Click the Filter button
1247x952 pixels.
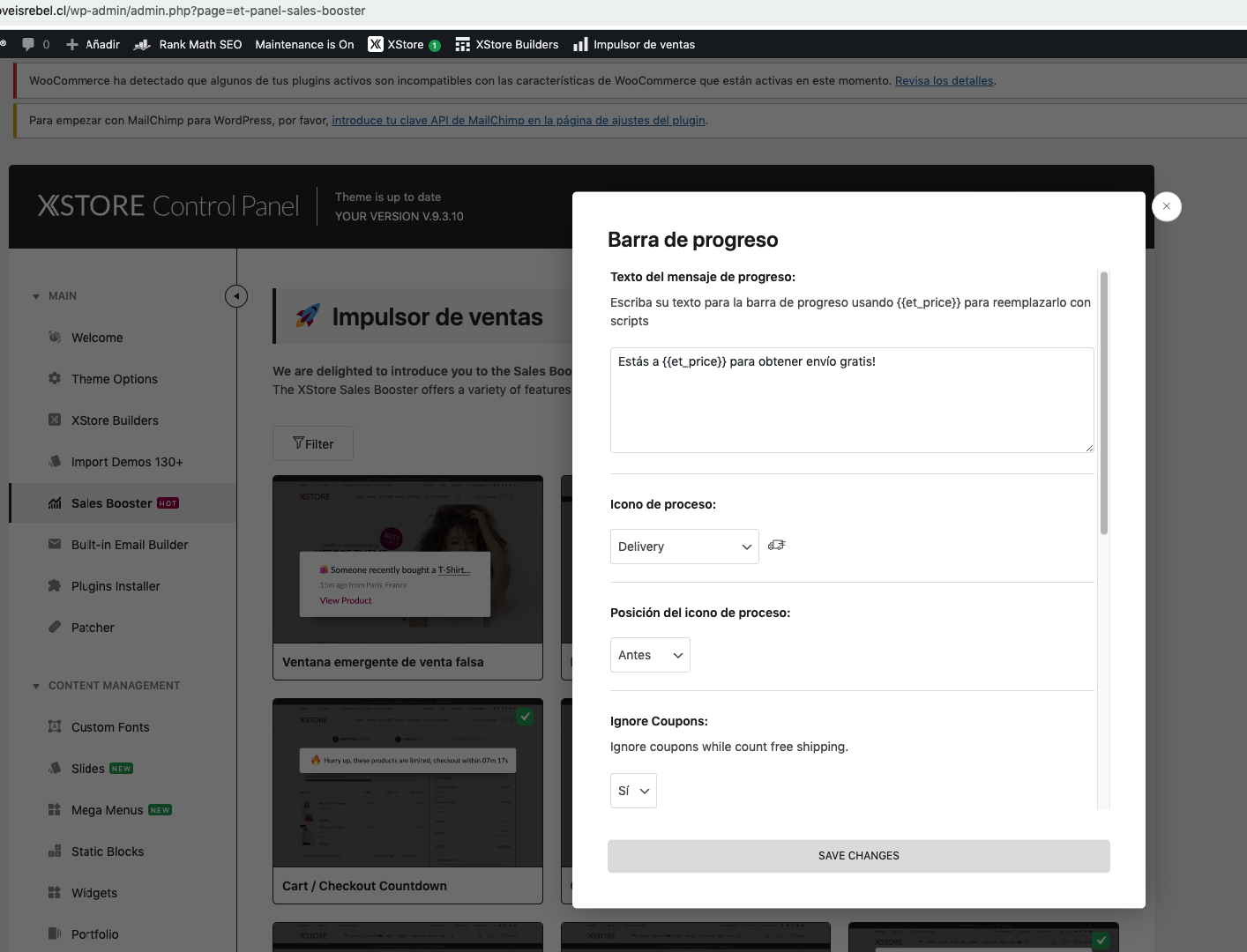(313, 443)
